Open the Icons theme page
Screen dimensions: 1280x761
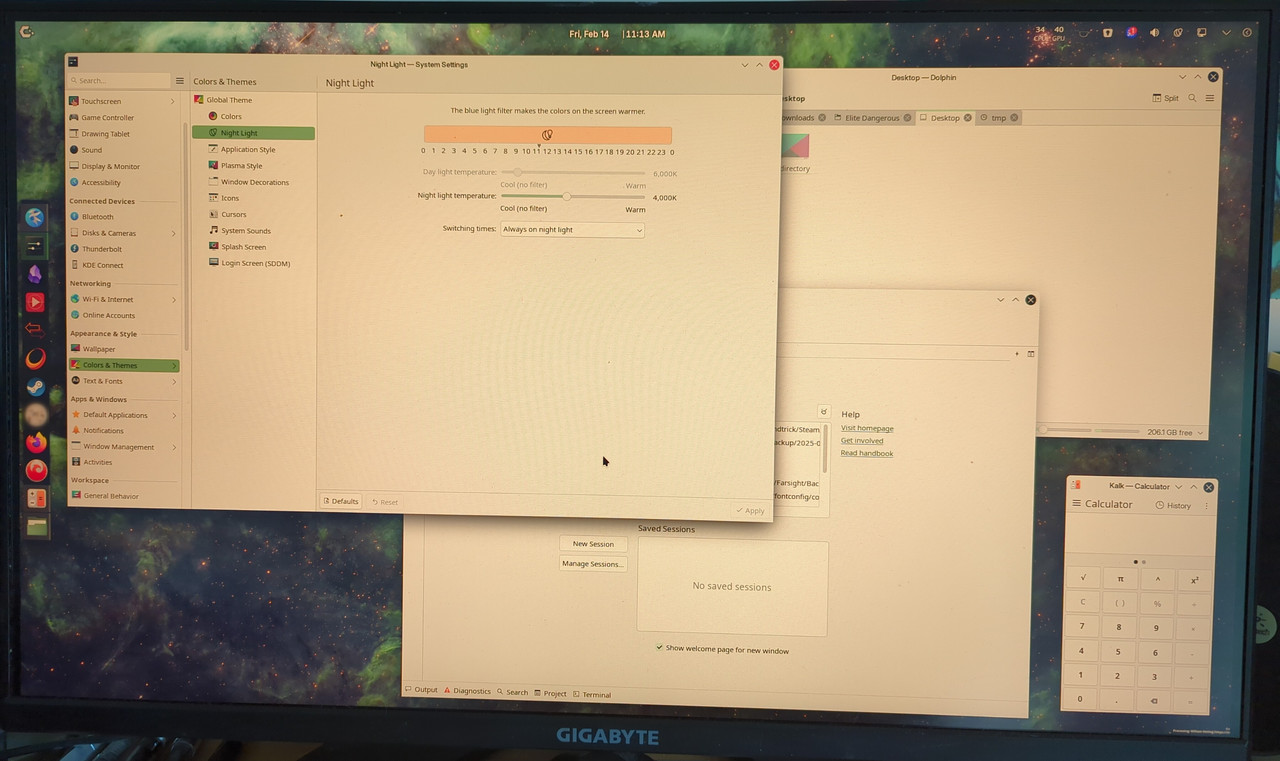pyautogui.click(x=253, y=198)
